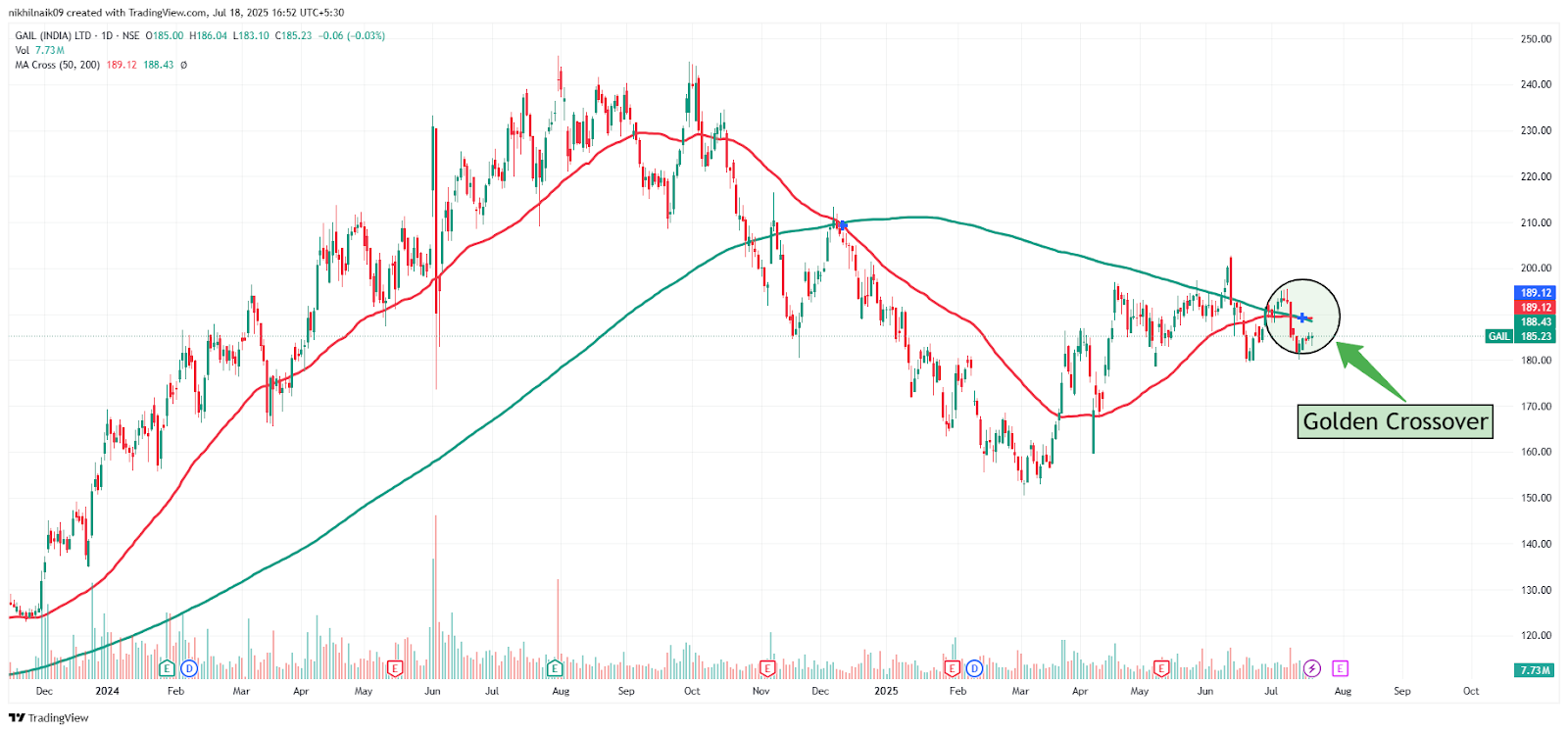
Task: Click the 150.00 price scale value
Action: 1536,498
